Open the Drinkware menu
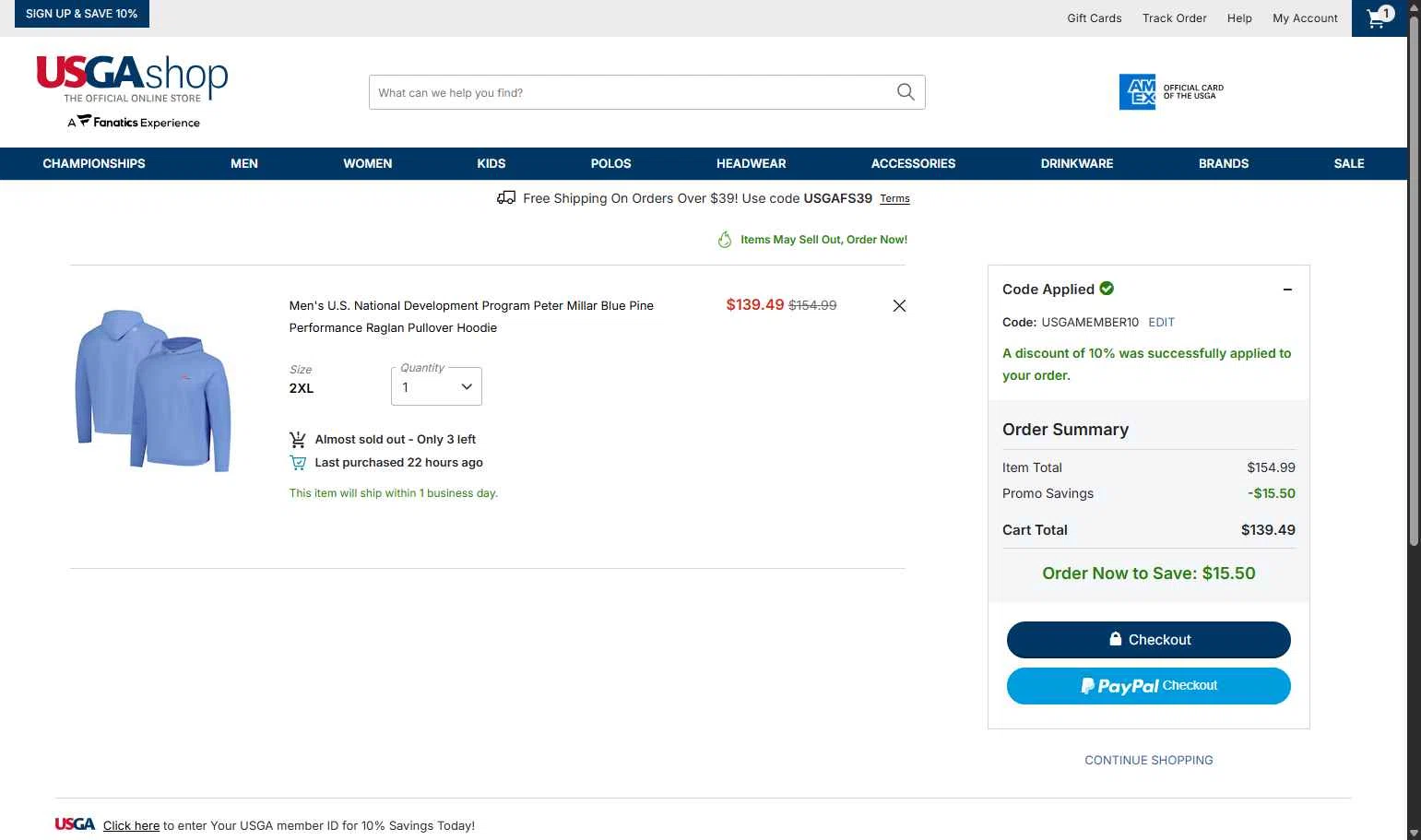Image resolution: width=1421 pixels, height=840 pixels. (1077, 163)
